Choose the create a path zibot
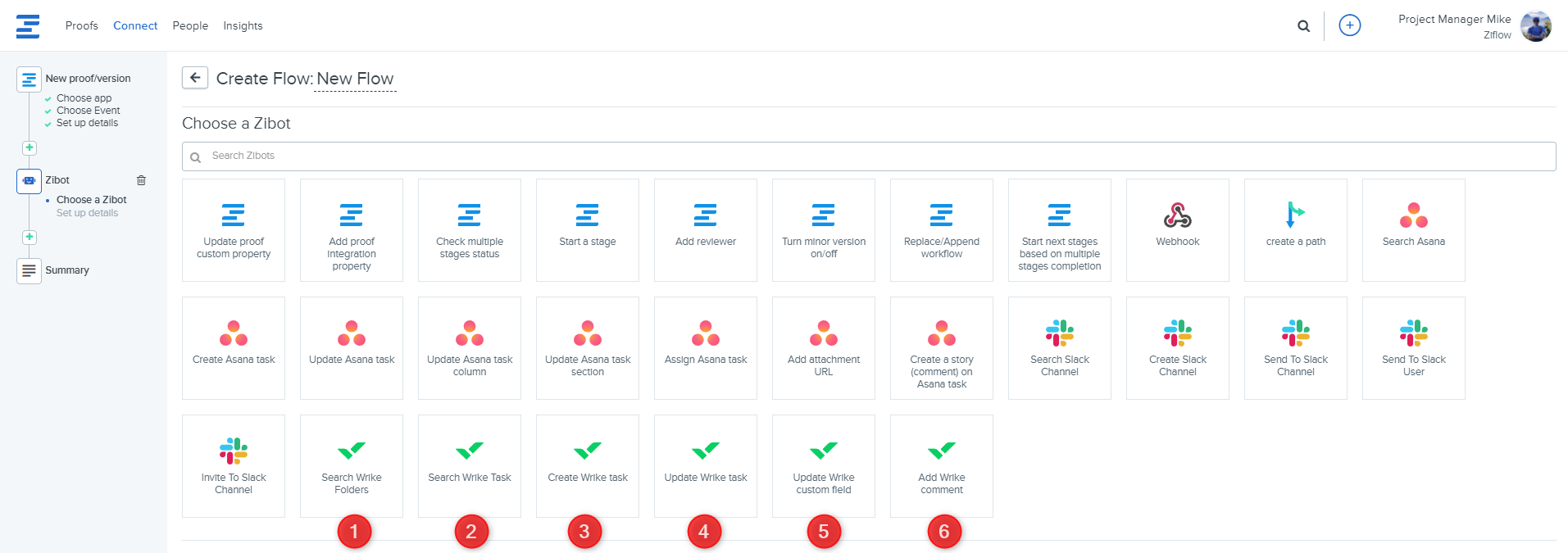This screenshot has height=553, width=1568. pyautogui.click(x=1295, y=229)
